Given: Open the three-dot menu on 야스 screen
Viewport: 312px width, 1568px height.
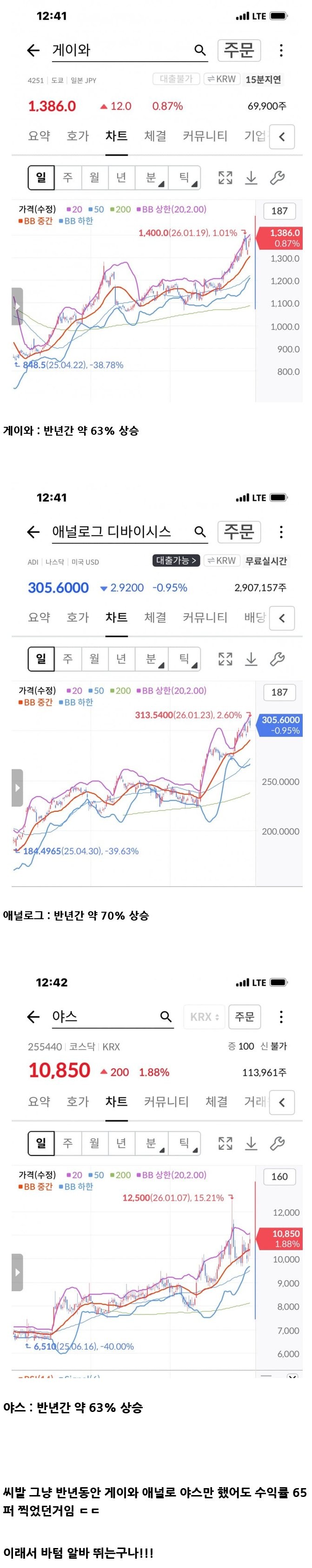Looking at the screenshot, I should point(281,1016).
